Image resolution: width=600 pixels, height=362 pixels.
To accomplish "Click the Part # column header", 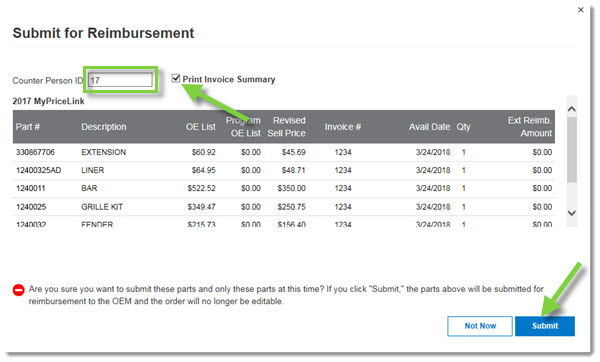I will pos(28,127).
